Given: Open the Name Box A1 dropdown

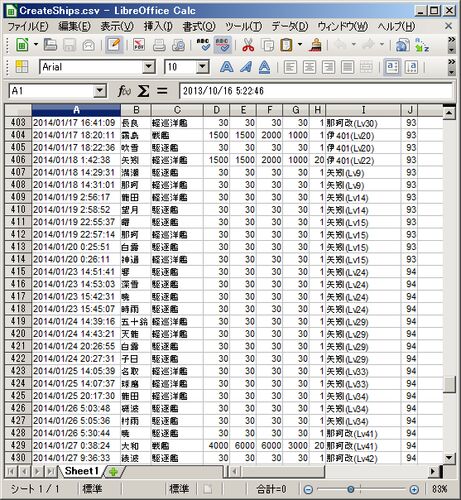Looking at the screenshot, I should pyautogui.click(x=99, y=91).
